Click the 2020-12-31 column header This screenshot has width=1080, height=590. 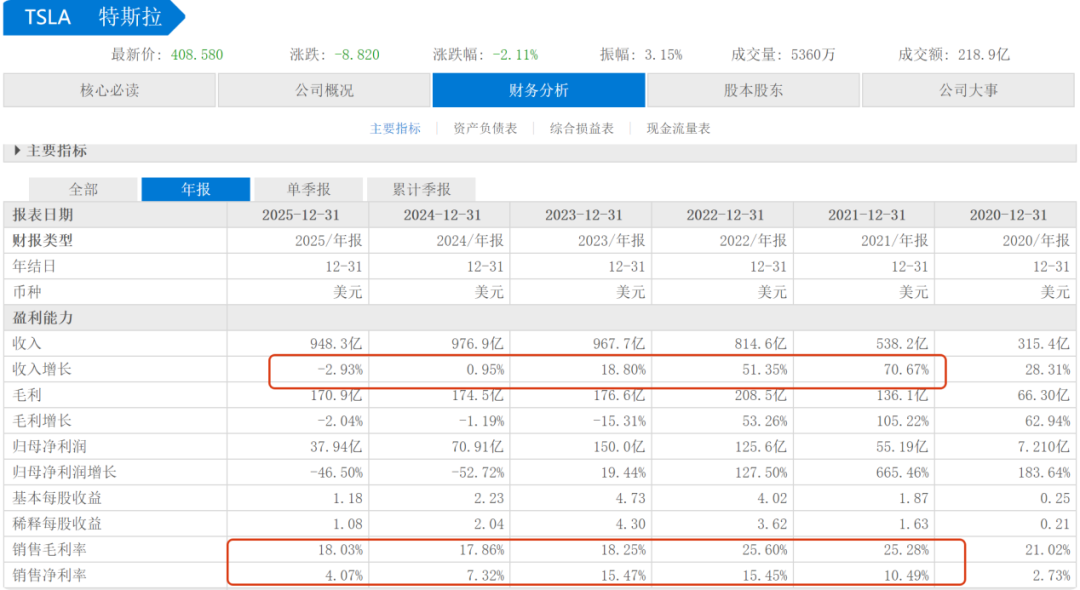click(1007, 215)
